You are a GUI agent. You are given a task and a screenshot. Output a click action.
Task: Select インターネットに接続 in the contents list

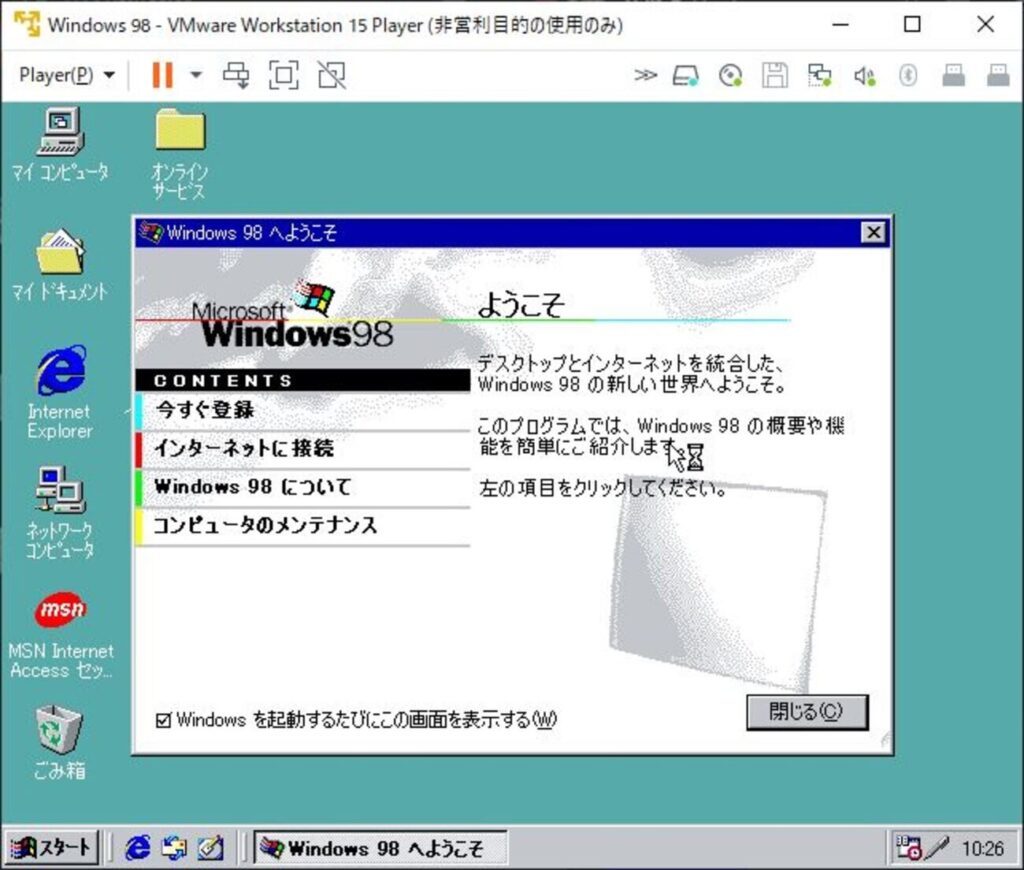pyautogui.click(x=243, y=449)
